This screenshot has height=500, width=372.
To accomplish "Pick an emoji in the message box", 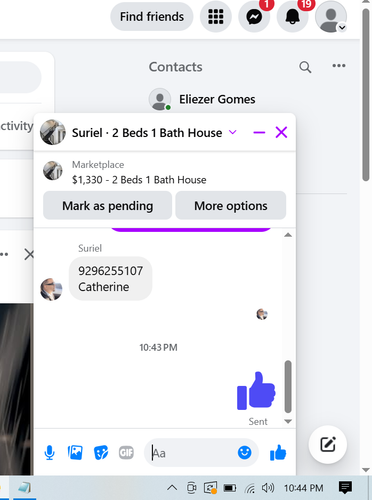I will click(x=244, y=453).
